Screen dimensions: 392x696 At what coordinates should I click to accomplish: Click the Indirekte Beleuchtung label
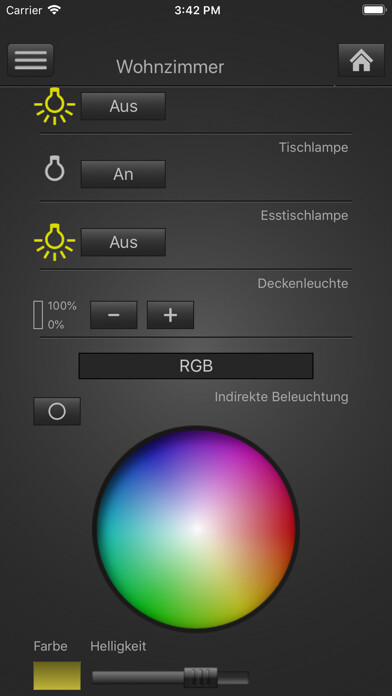[281, 397]
